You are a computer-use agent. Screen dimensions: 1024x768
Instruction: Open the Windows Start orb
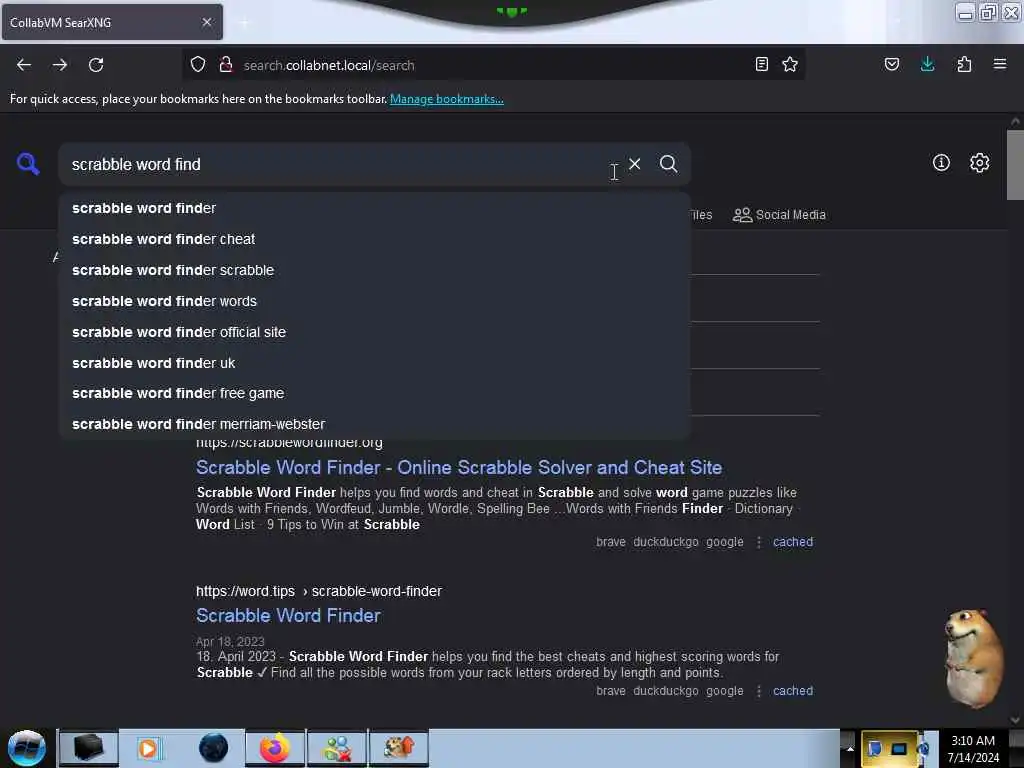click(27, 748)
